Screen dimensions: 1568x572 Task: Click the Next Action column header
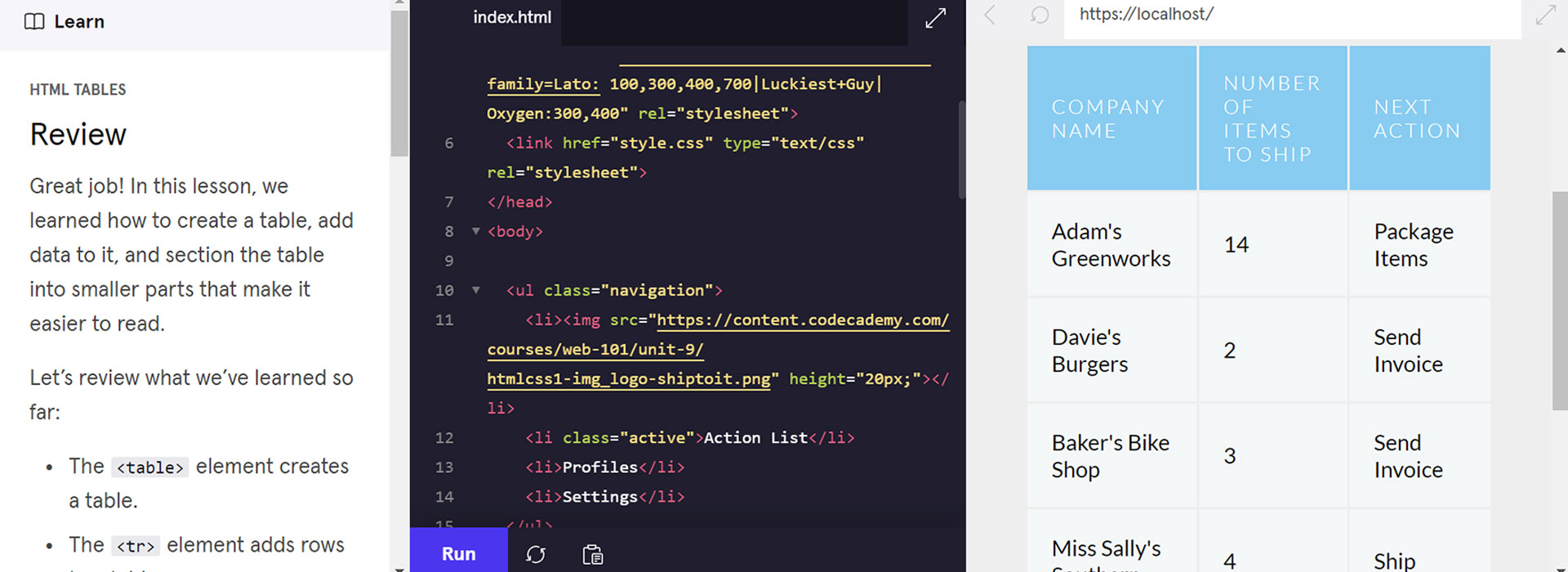(x=1418, y=119)
